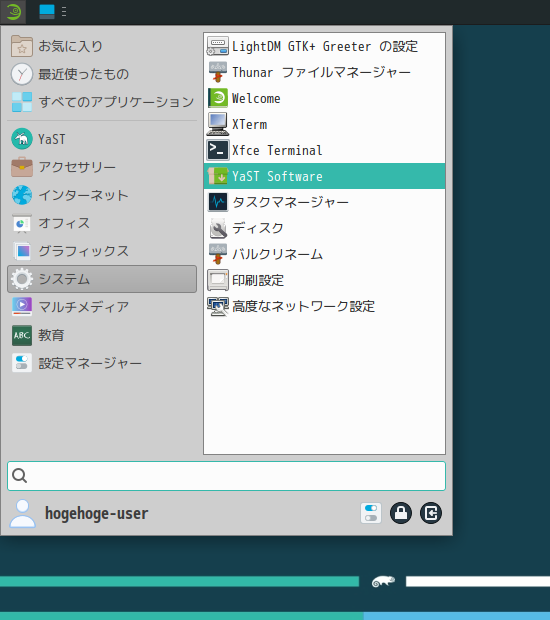
Task: Launch XTerm
Action: click(x=325, y=124)
